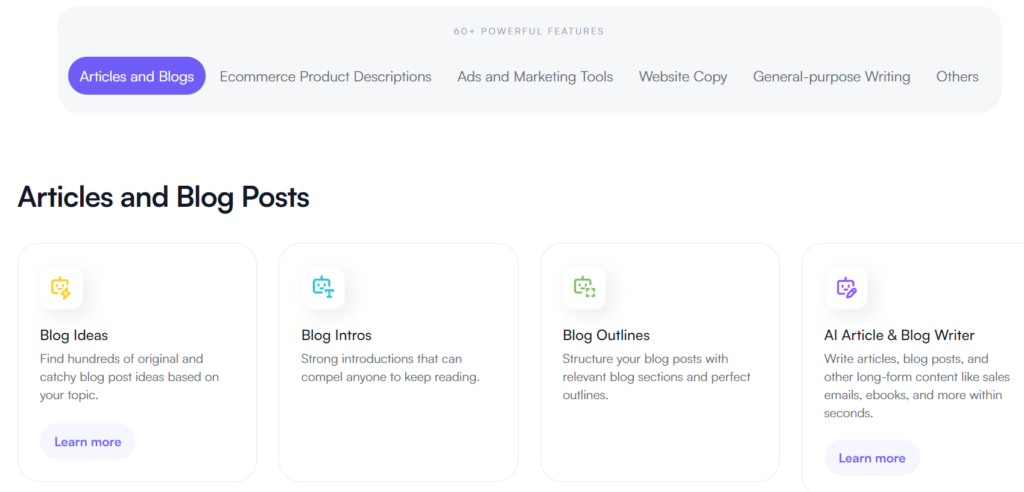1024x492 pixels.
Task: Go to the Website Copy tab
Action: tap(682, 76)
